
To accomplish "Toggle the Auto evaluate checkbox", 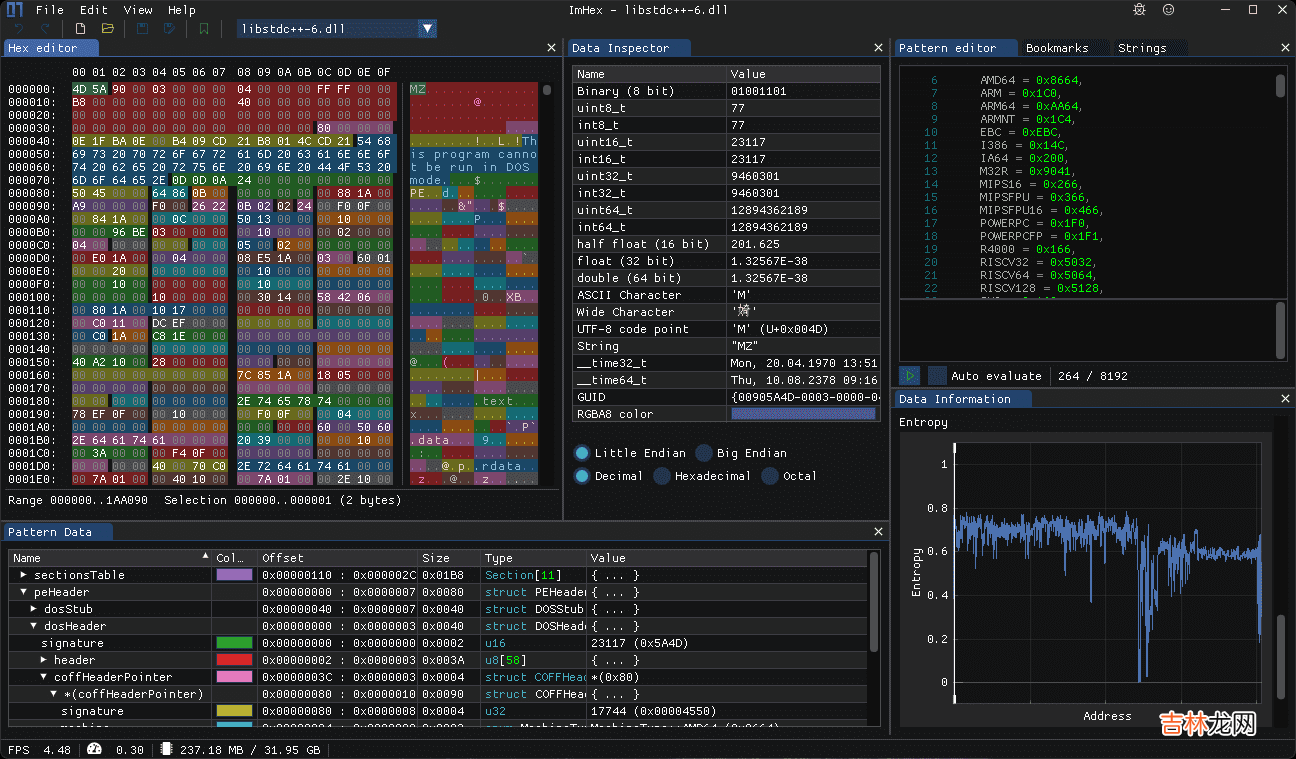I will [x=937, y=376].
